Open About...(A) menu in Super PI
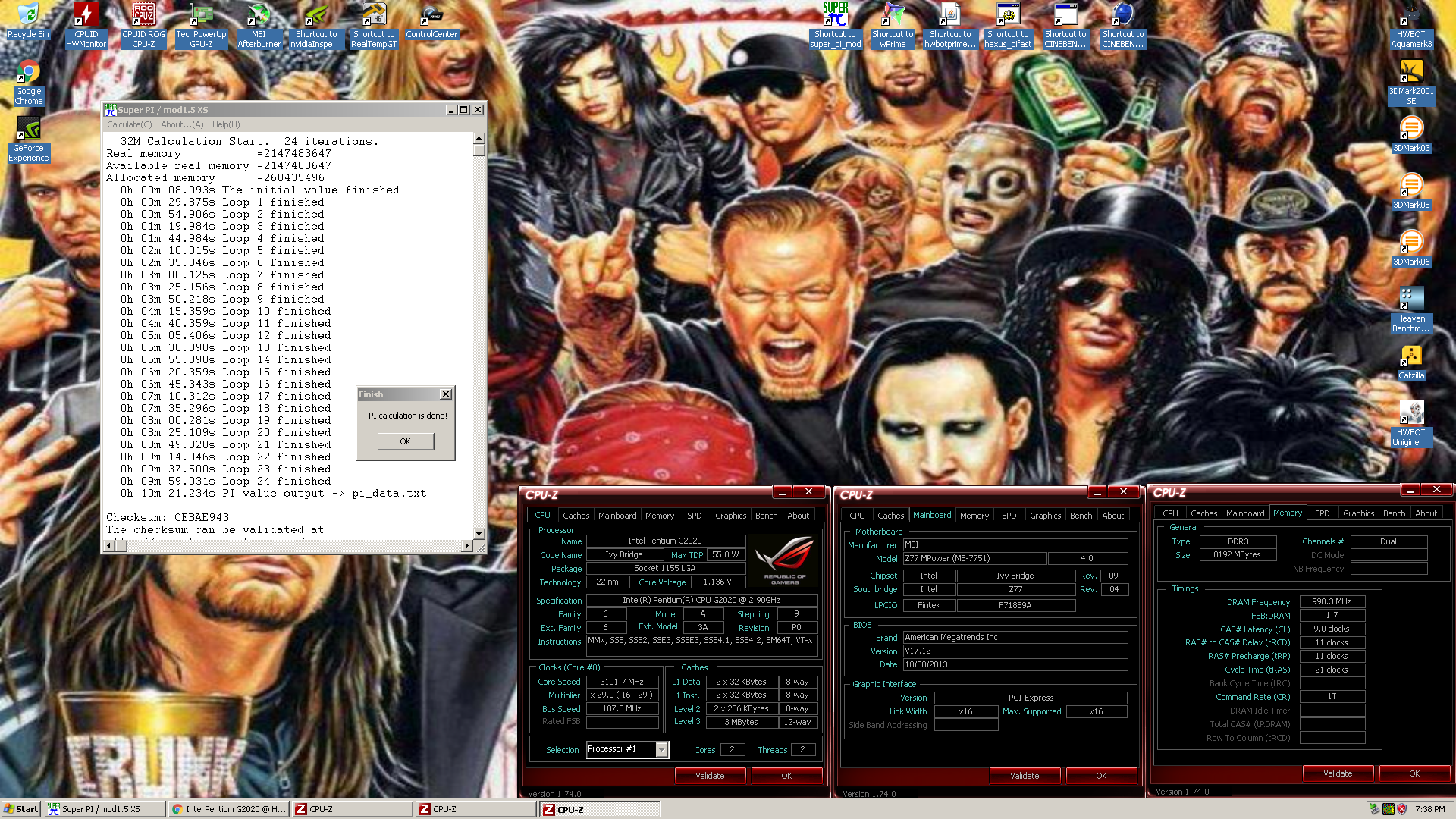Image resolution: width=1456 pixels, height=819 pixels. [x=182, y=124]
